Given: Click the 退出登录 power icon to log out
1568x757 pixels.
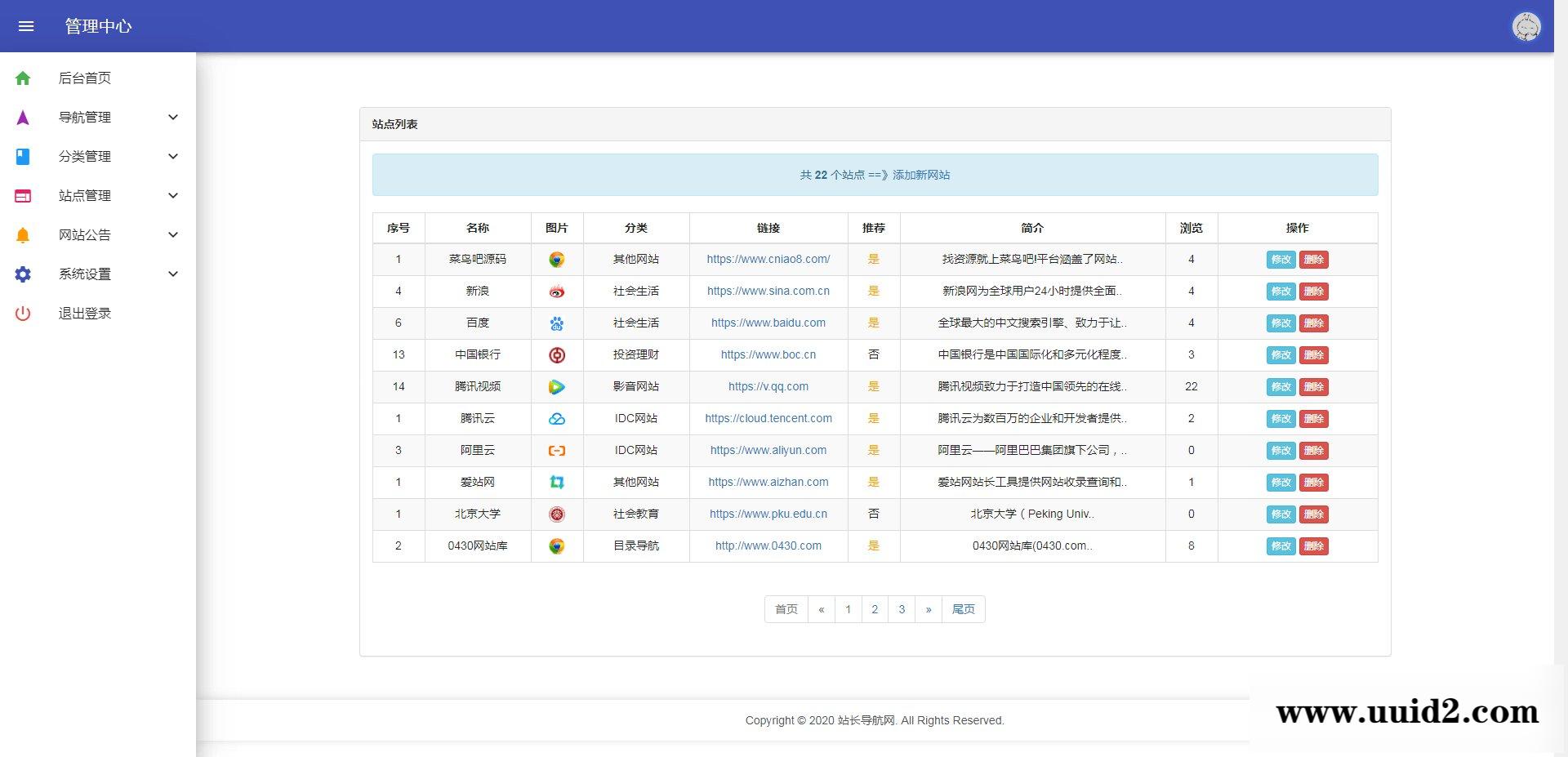Looking at the screenshot, I should point(22,313).
